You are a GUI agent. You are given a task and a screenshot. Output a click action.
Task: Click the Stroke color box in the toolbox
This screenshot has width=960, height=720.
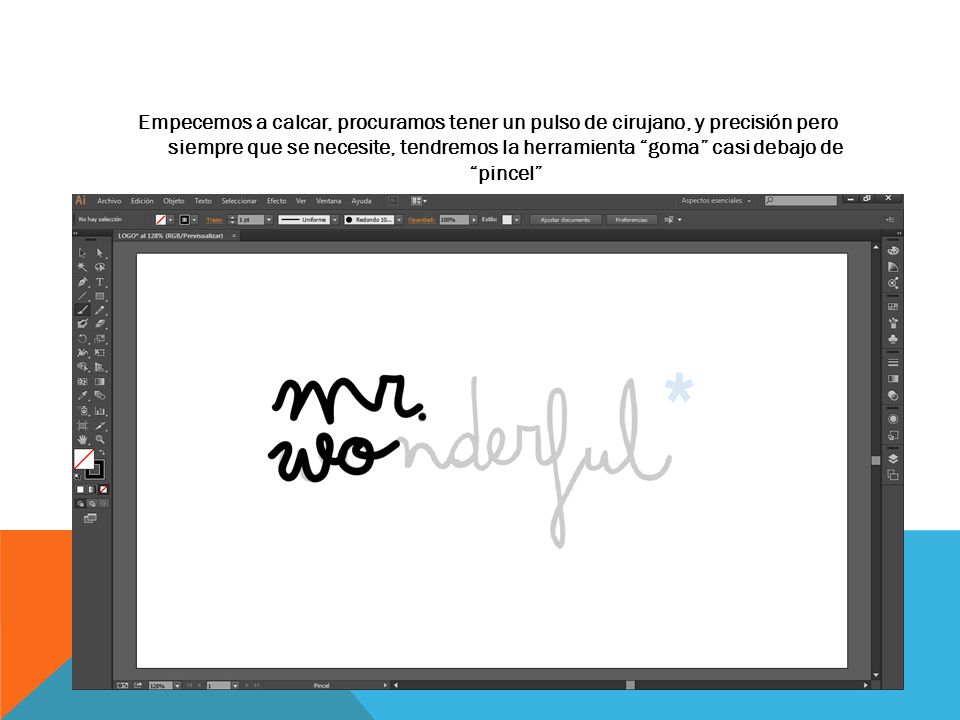(96, 470)
